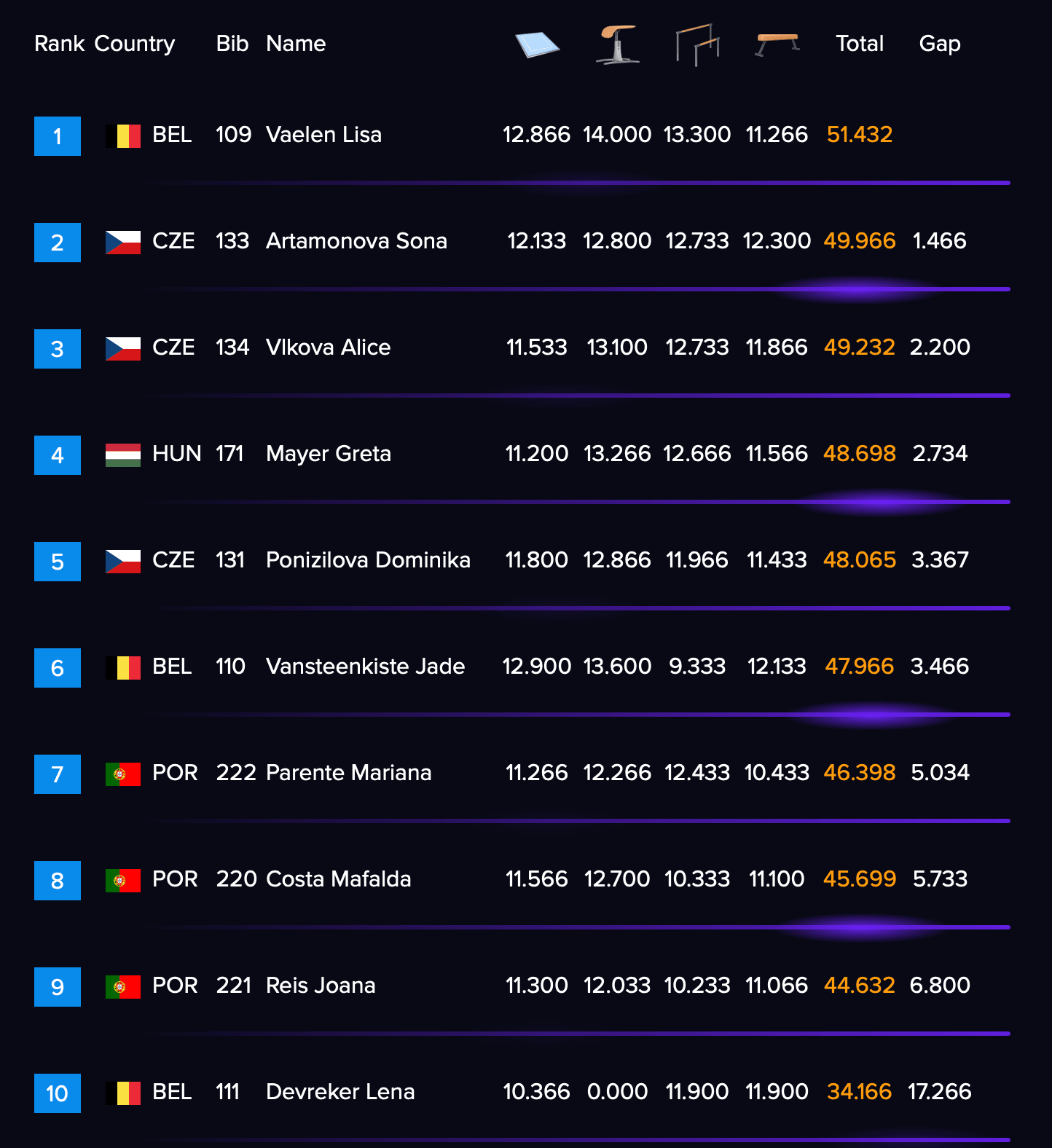Click the Czech flag next to Artamonova Sona
1052x1148 pixels.
[123, 243]
